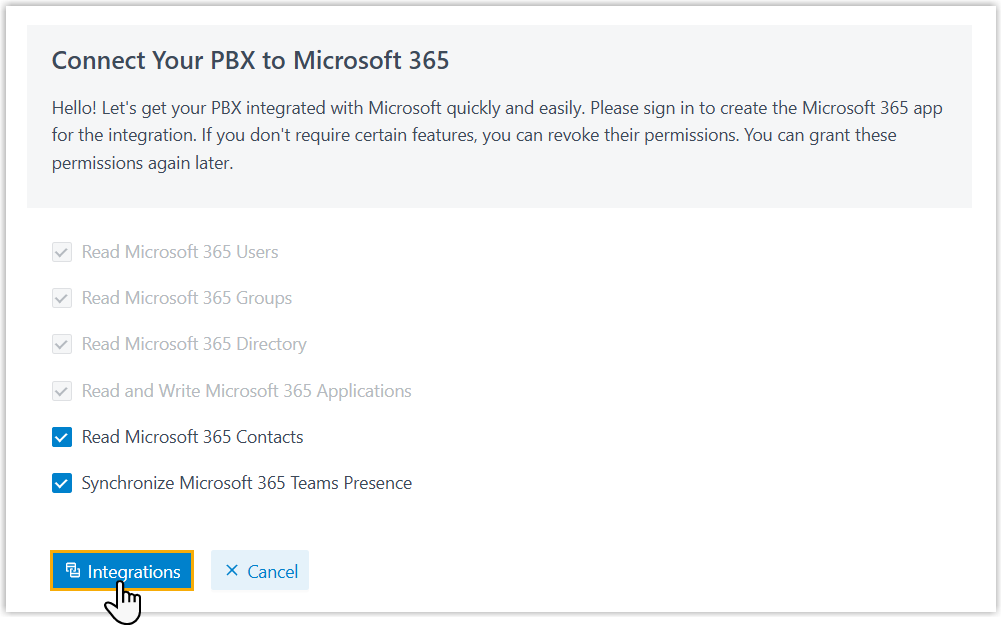Click the "Read Microsoft 365 Contacts" label

192,437
